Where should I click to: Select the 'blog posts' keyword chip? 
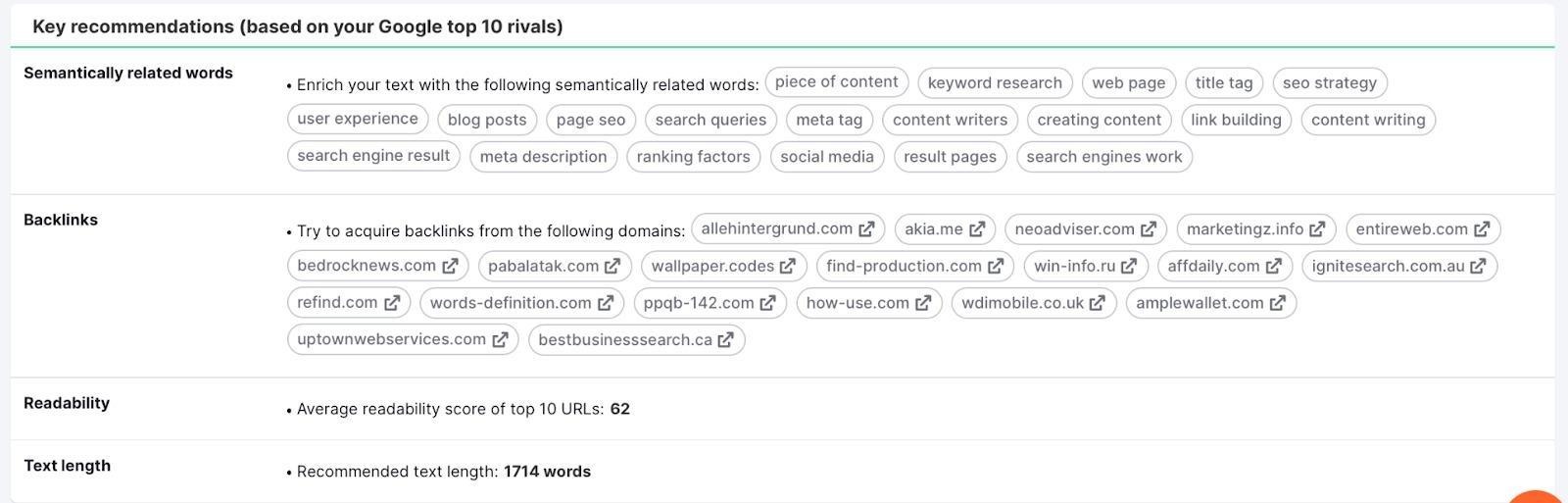[487, 119]
